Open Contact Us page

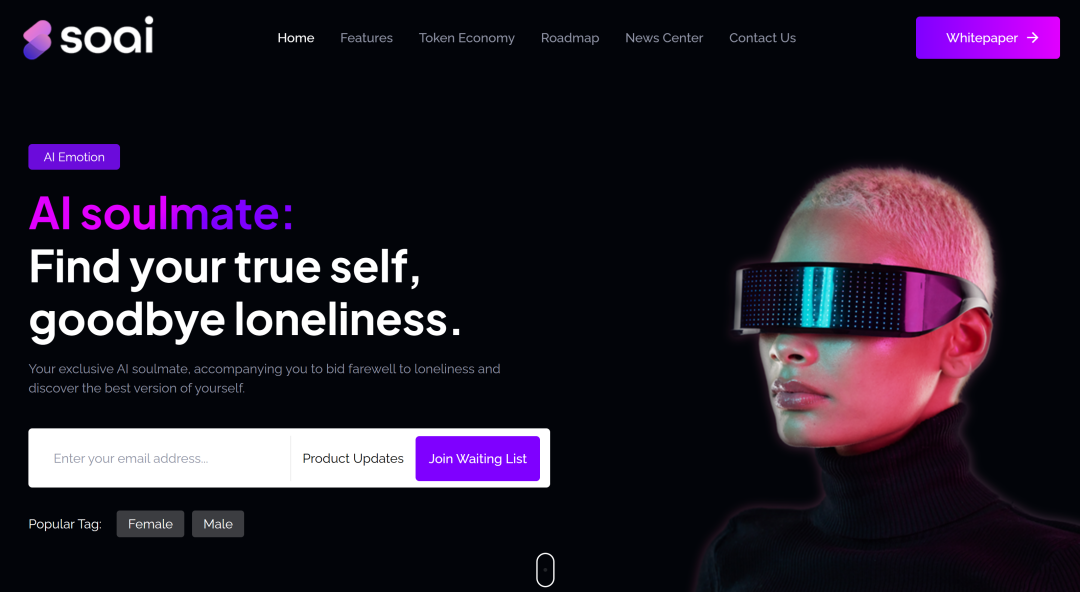click(762, 38)
